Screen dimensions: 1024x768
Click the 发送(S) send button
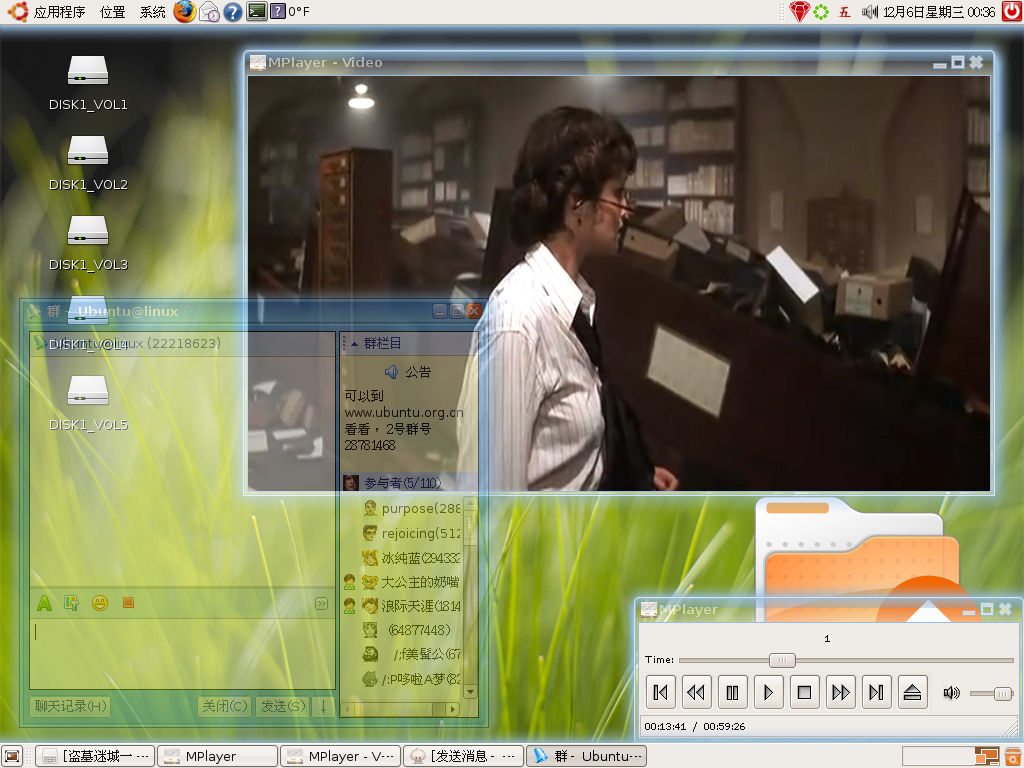pos(283,706)
